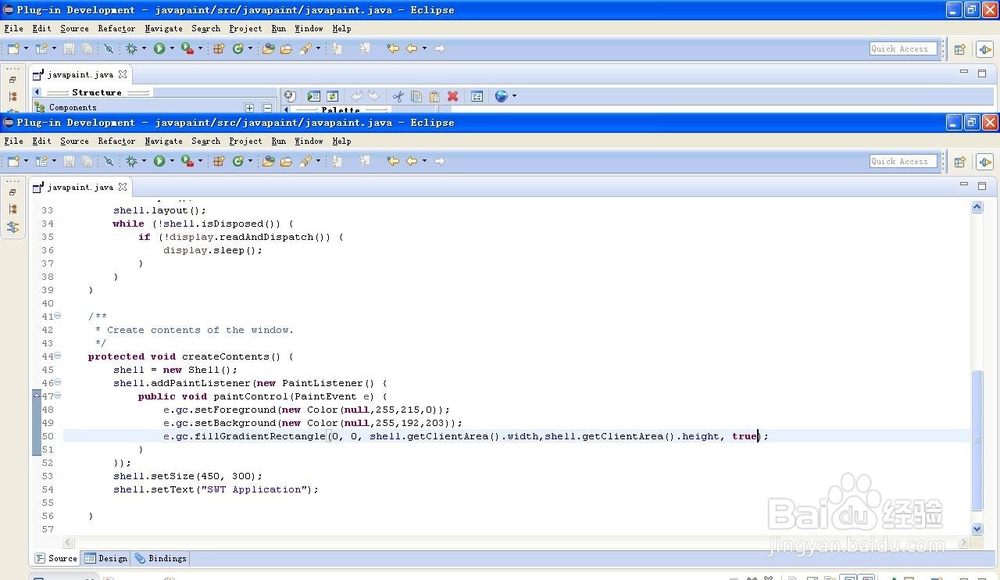This screenshot has width=1000, height=580.
Task: Maximize the editor area in front window
Action: click(982, 186)
